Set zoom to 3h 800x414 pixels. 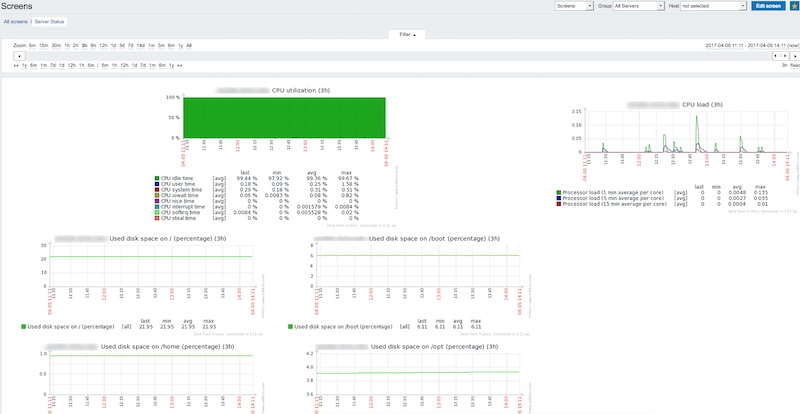84,45
